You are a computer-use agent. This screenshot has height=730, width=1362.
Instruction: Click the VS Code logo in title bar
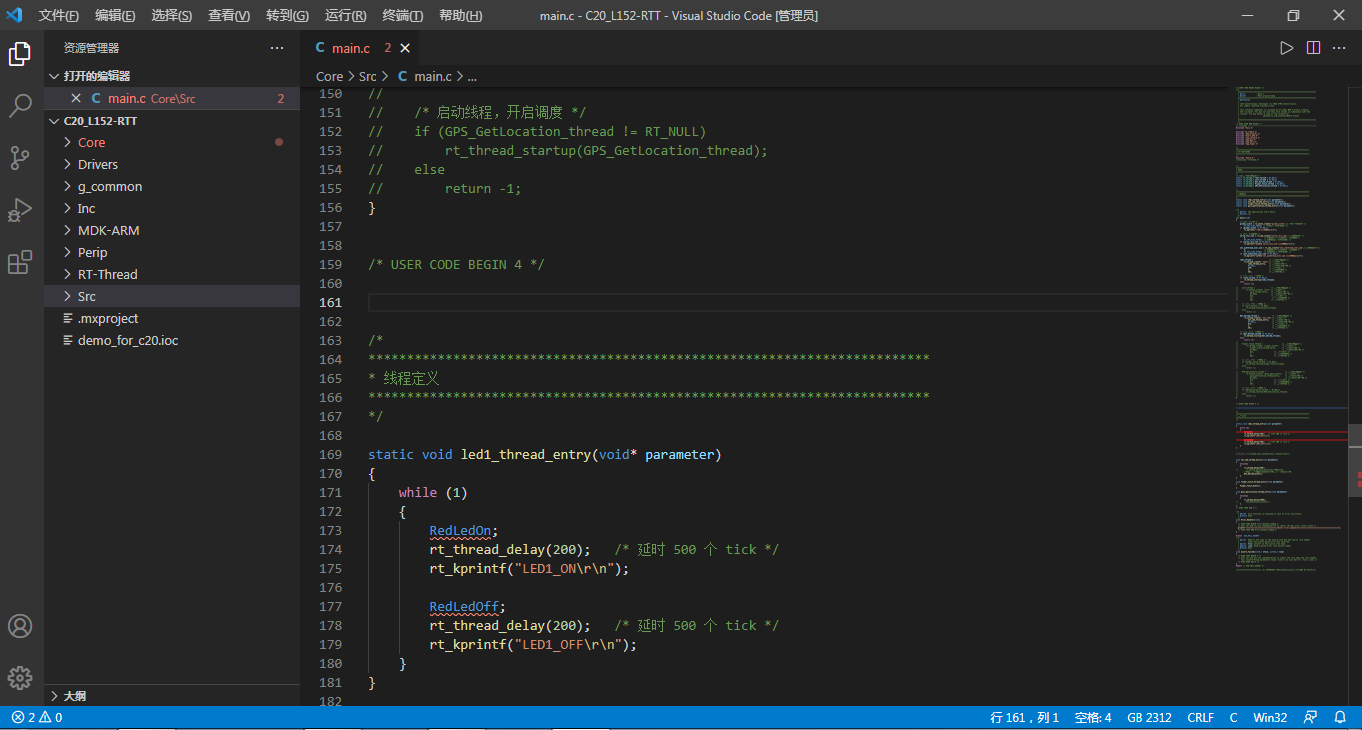pyautogui.click(x=14, y=15)
